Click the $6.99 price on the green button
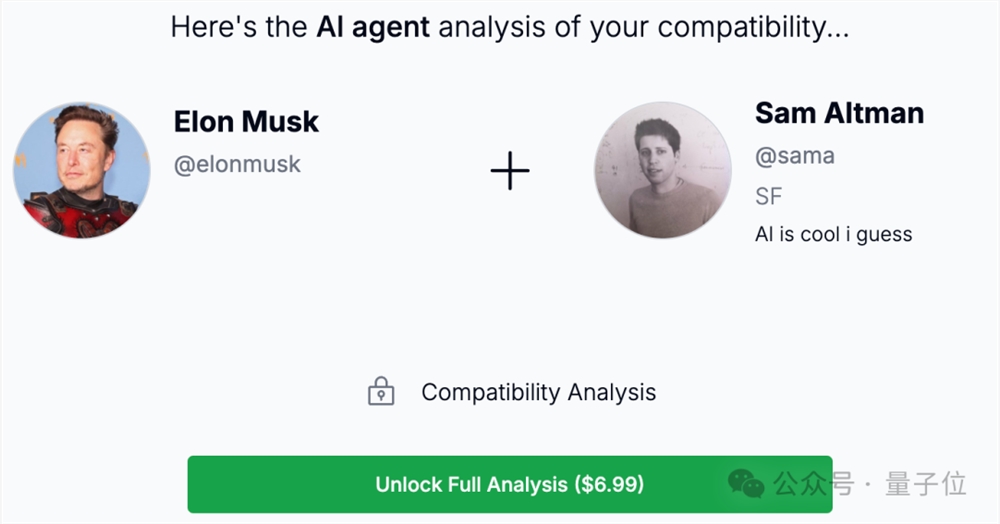Viewport: 1000px width, 524px height. pyautogui.click(x=609, y=485)
